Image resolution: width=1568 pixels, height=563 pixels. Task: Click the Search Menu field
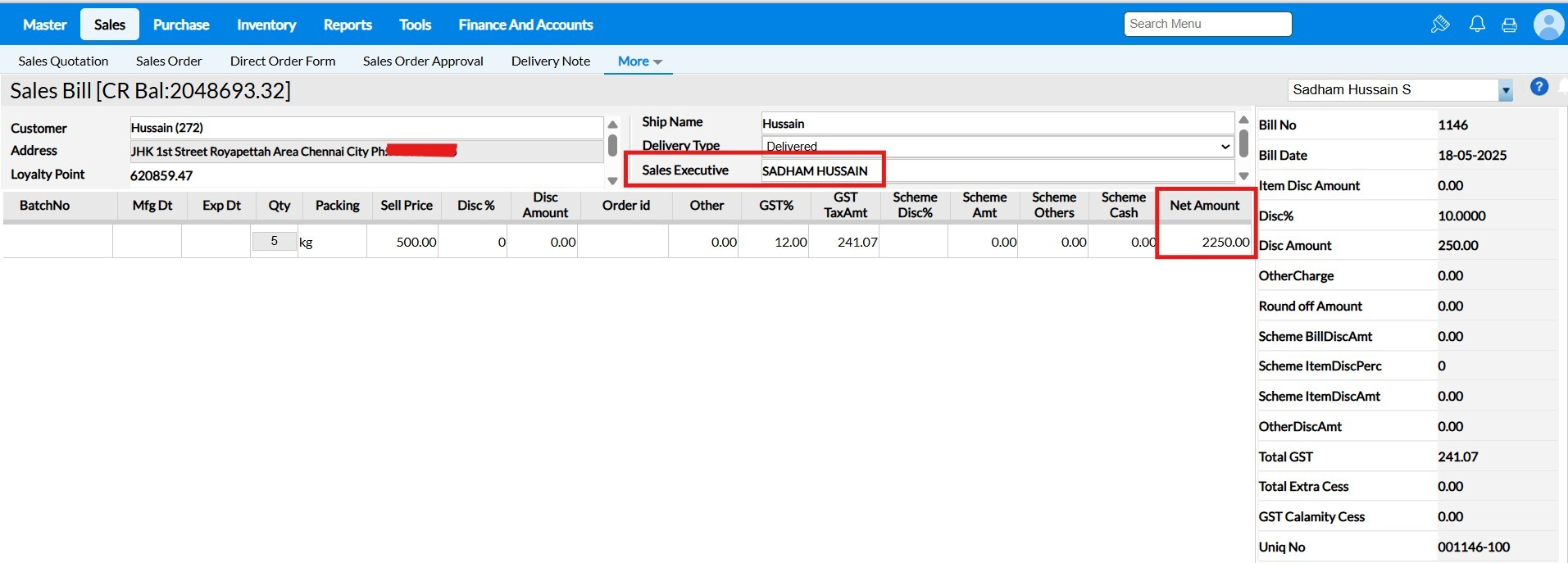pos(1207,24)
